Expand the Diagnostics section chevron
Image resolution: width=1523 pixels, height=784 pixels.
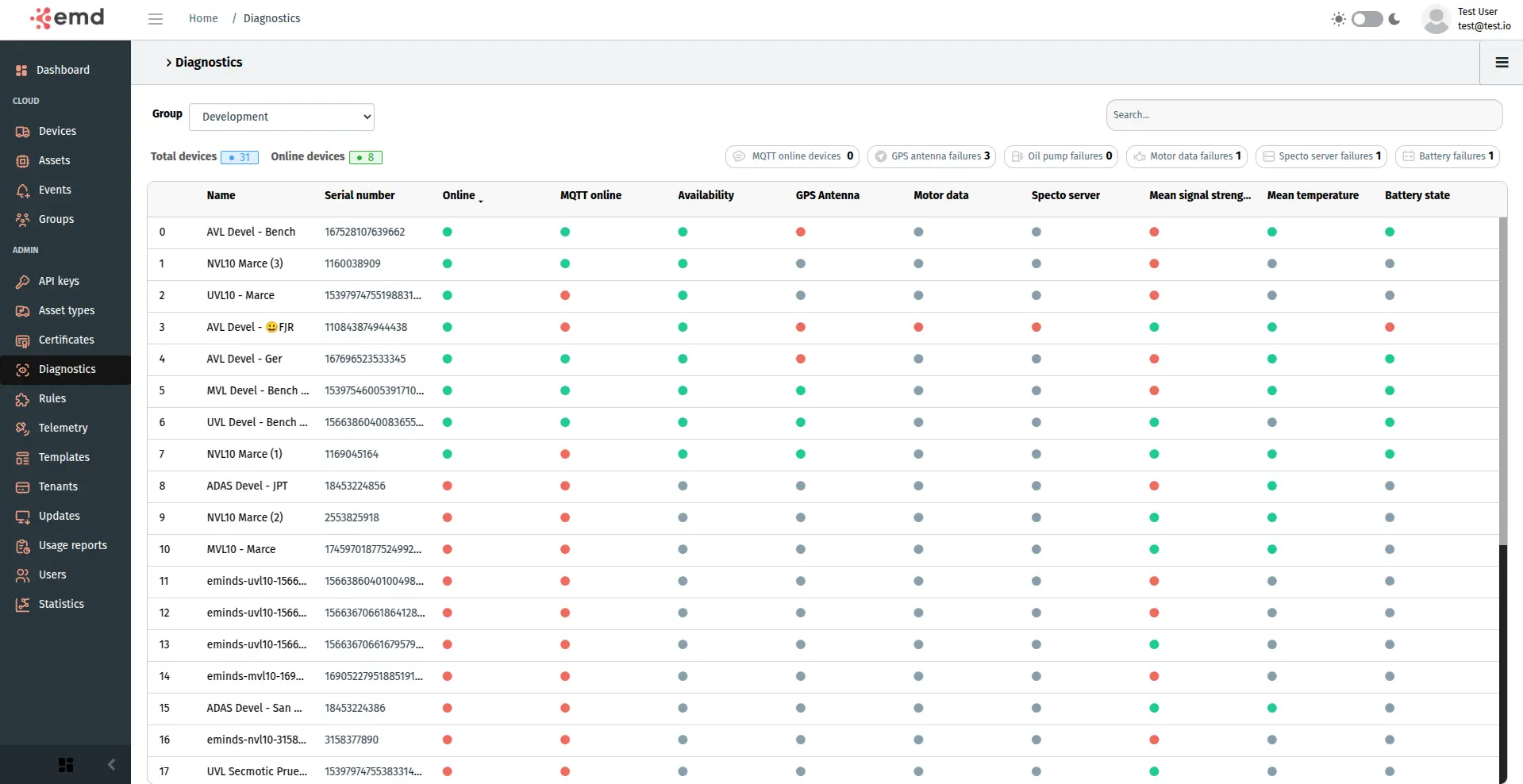coord(169,63)
